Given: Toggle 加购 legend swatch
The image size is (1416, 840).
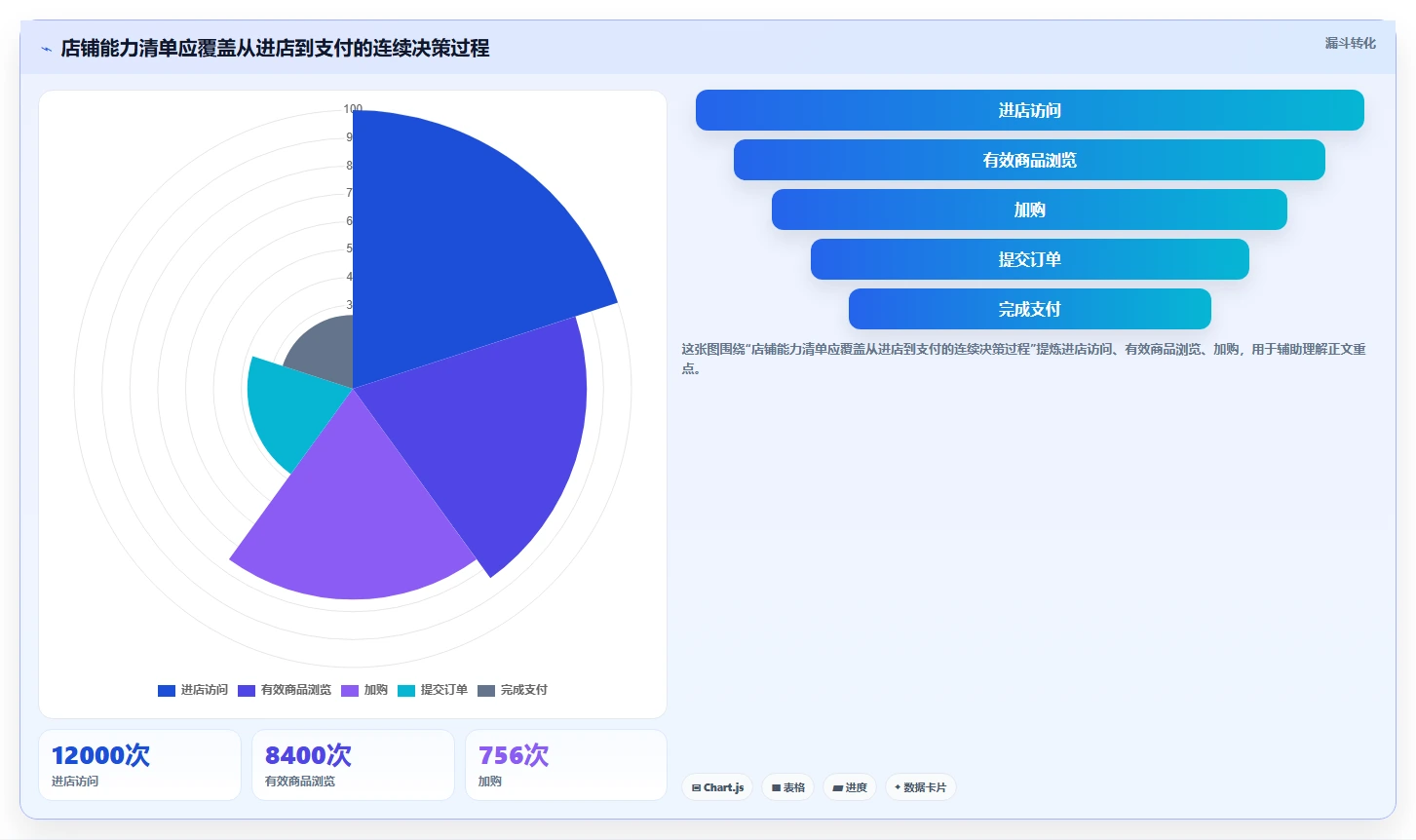Looking at the screenshot, I should point(350,690).
